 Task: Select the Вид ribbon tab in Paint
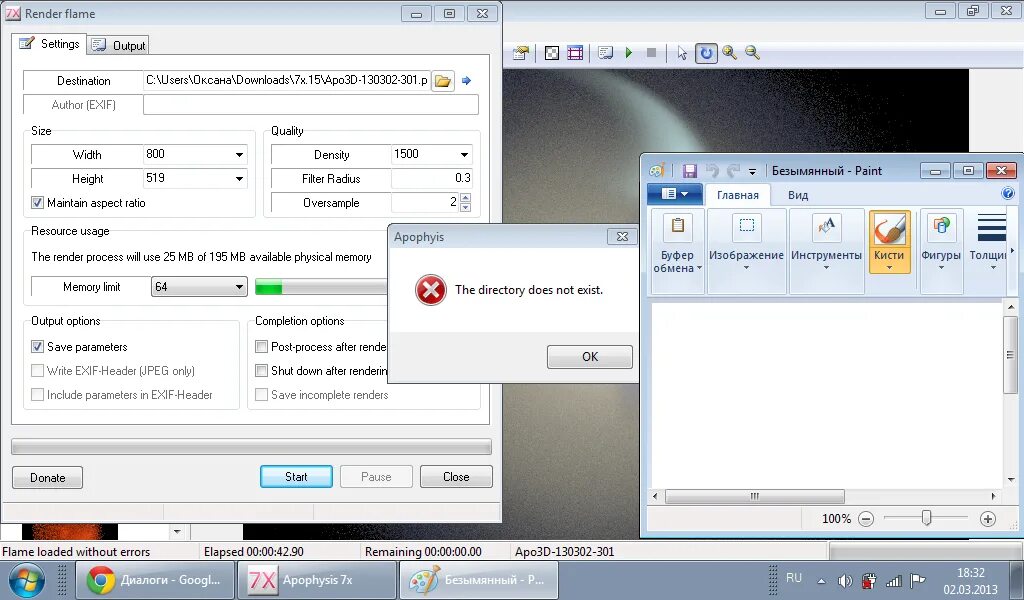pos(798,195)
